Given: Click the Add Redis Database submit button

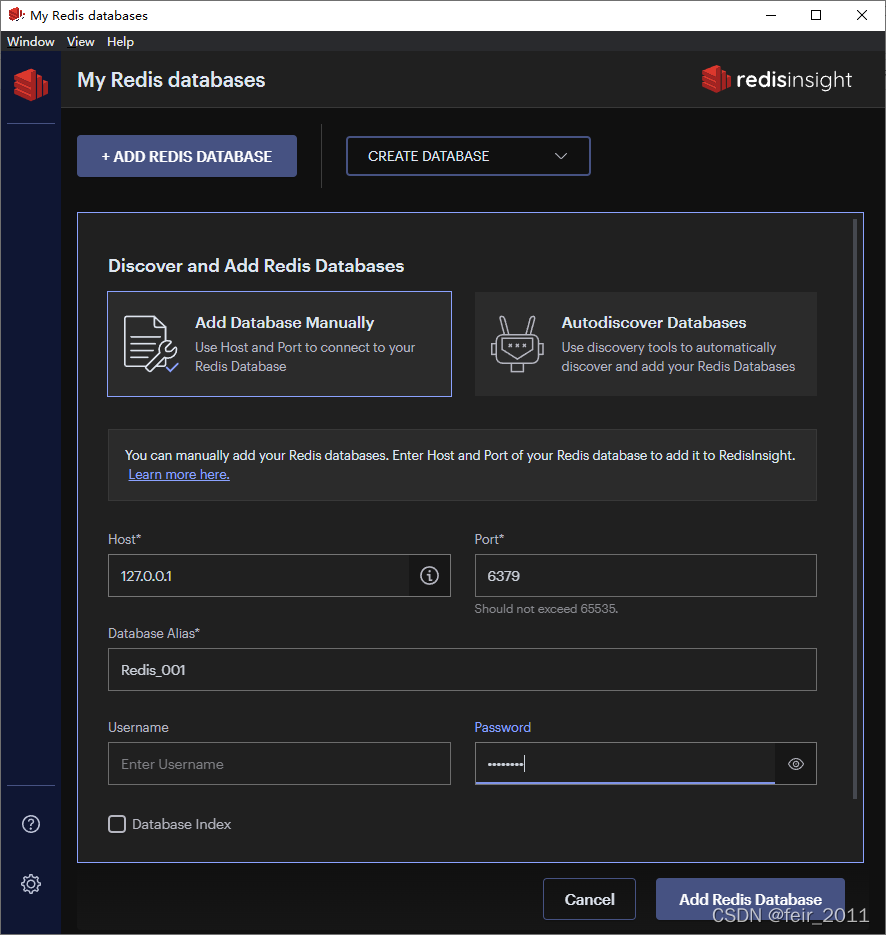Looking at the screenshot, I should click(750, 899).
